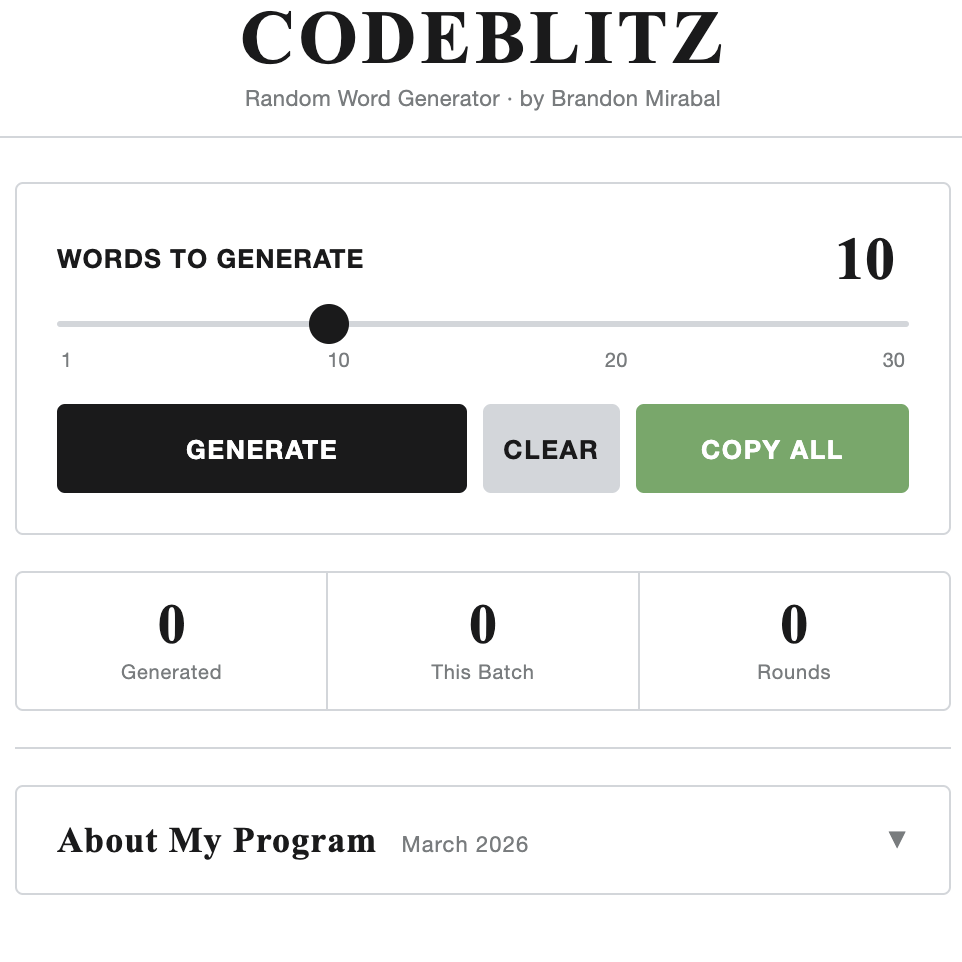Image resolution: width=962 pixels, height=962 pixels.
Task: Click the slider tick label 30
Action: point(893,361)
